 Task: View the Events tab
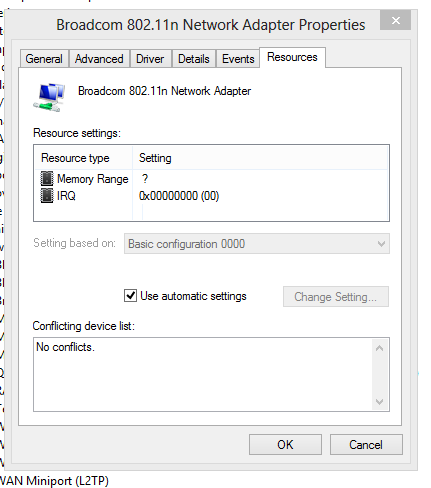point(238,59)
